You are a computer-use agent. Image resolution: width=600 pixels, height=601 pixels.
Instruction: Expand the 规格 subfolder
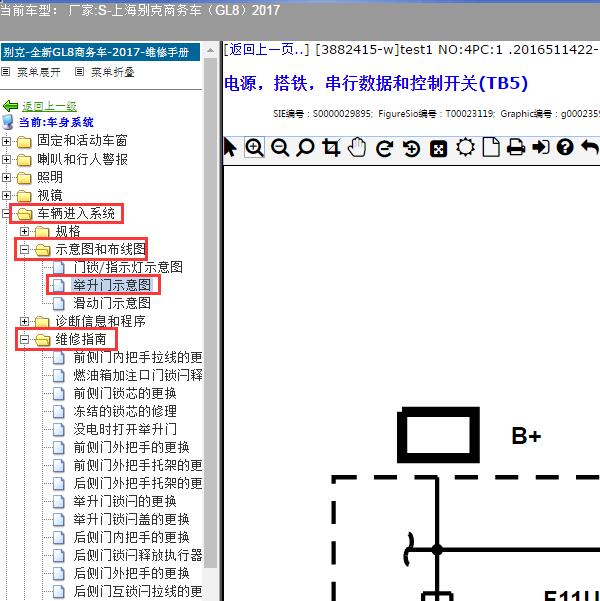coord(24,232)
